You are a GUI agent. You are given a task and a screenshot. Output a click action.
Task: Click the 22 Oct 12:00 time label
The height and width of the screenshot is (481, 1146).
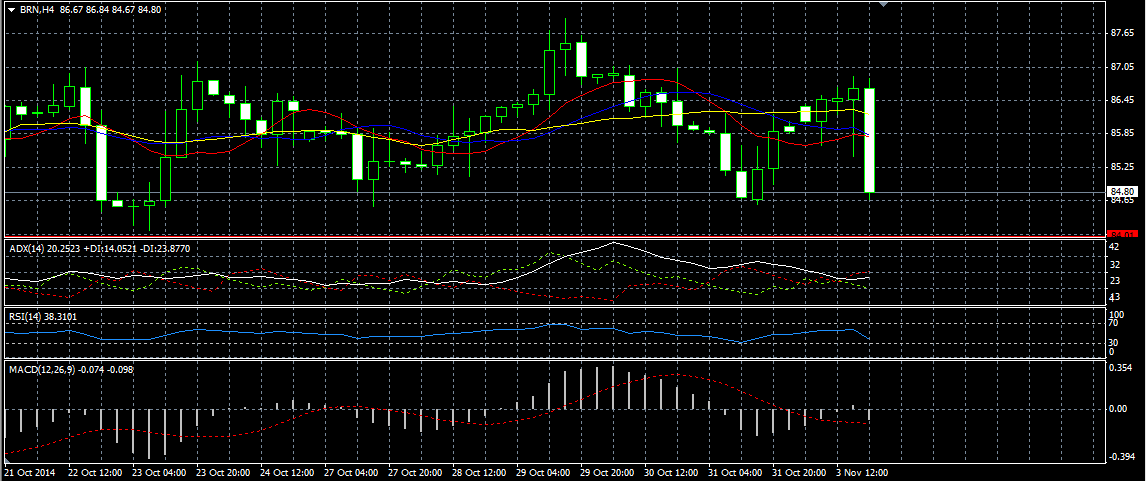tap(96, 472)
